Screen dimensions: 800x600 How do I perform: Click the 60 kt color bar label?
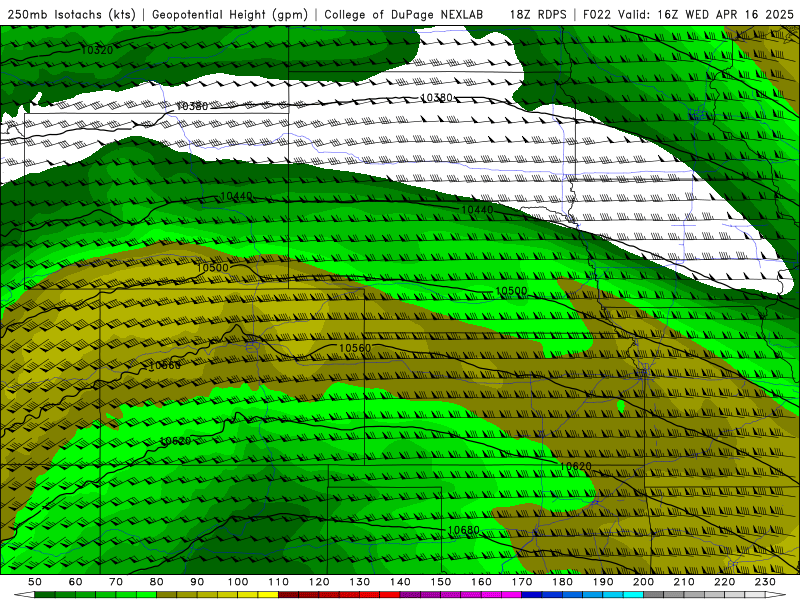[x=75, y=582]
